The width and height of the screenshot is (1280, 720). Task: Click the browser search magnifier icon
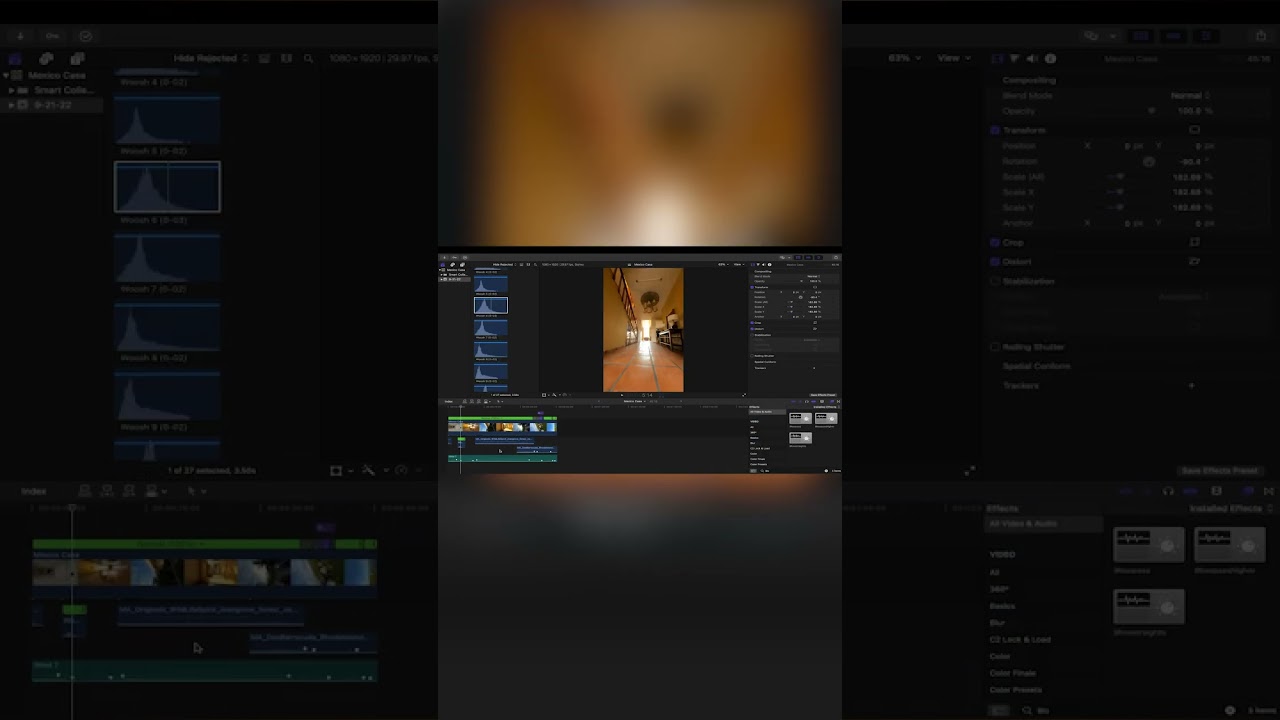click(x=308, y=59)
